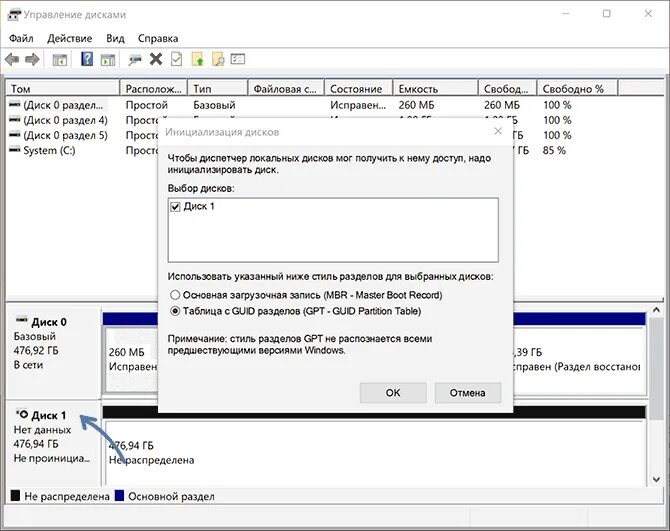Image resolution: width=670 pixels, height=531 pixels.
Task: Close the Инициализация дисков dialog with X
Action: coord(498,131)
